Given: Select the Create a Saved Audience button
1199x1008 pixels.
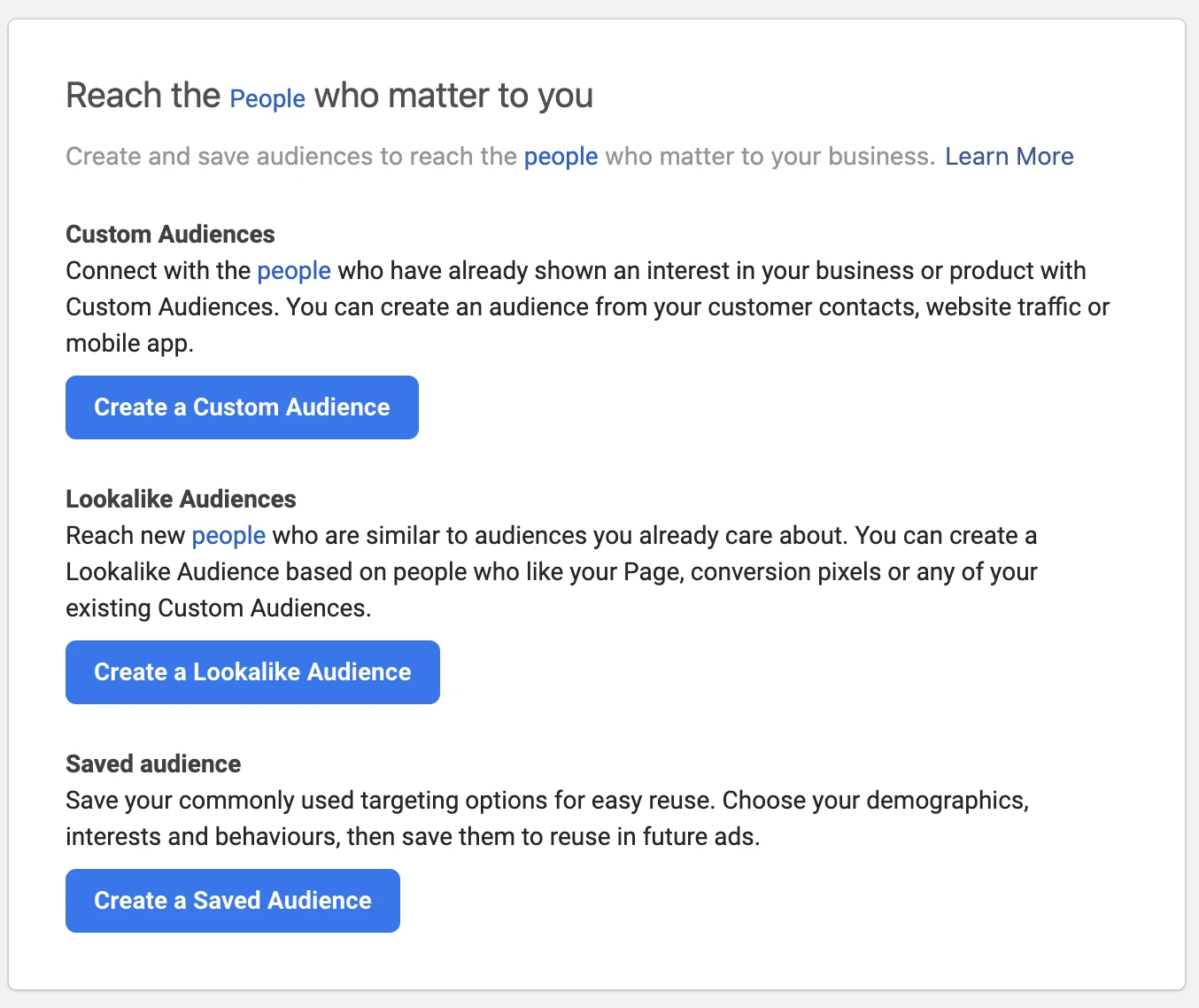Looking at the screenshot, I should pyautogui.click(x=233, y=901).
